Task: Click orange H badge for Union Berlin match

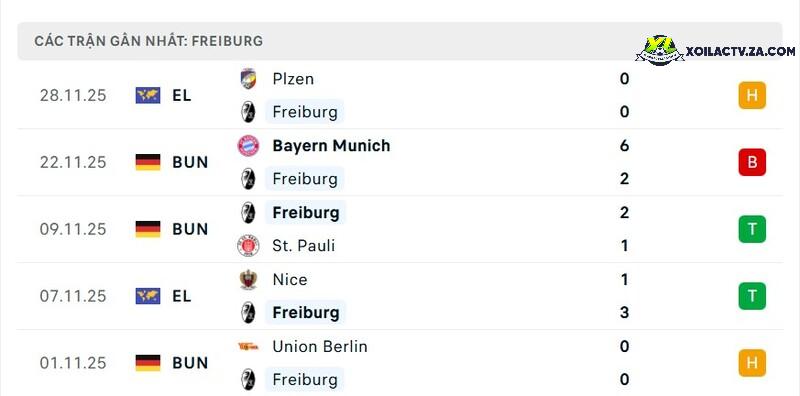Action: pyautogui.click(x=752, y=363)
